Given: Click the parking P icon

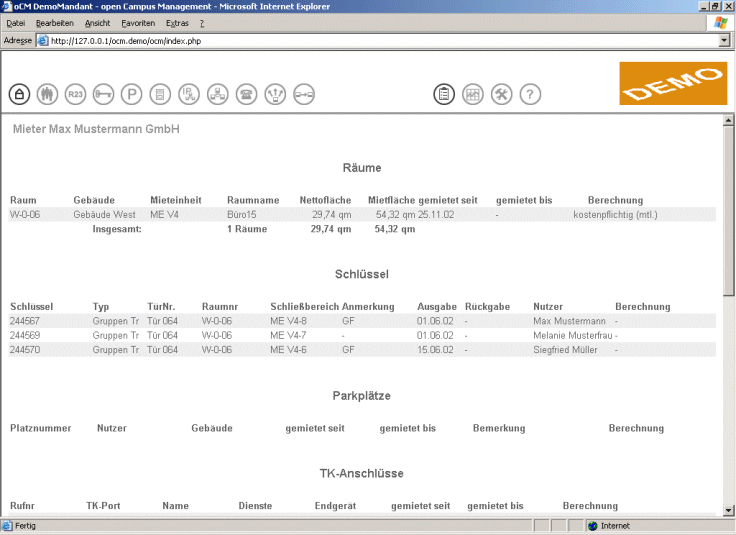Looking at the screenshot, I should (x=131, y=94).
